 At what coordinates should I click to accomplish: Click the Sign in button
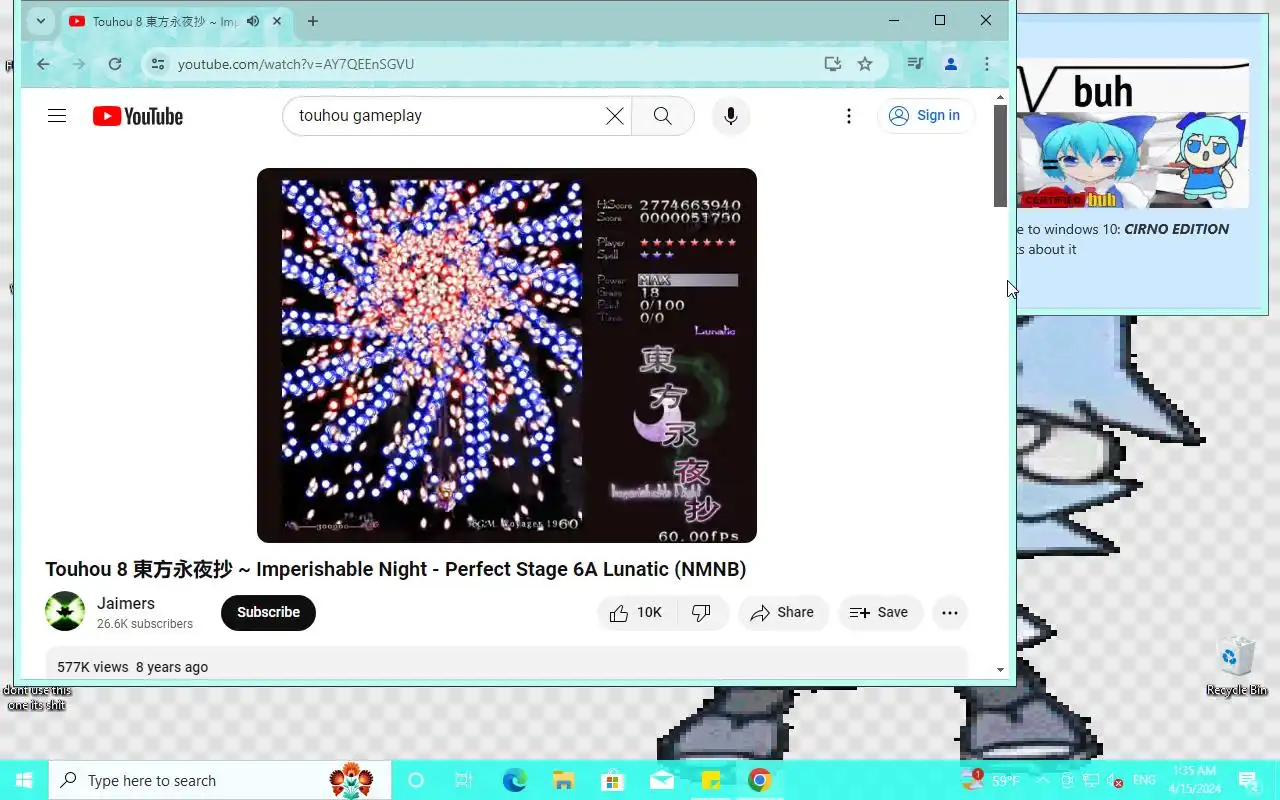coord(926,116)
